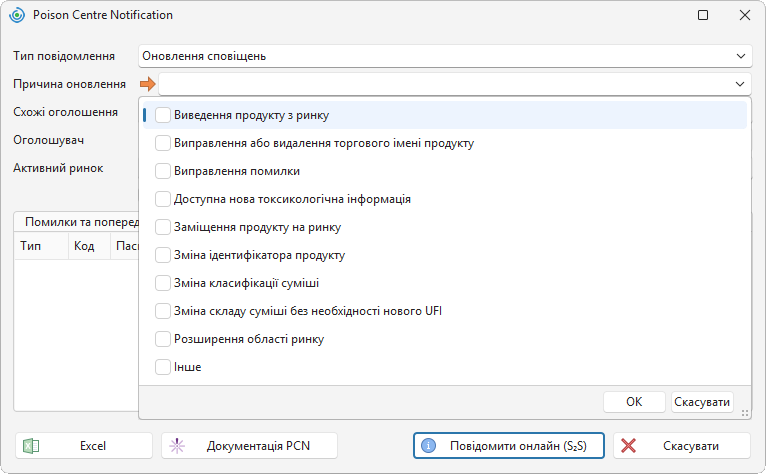Select 'Помилки та попередження' tab header
The width and height of the screenshot is (766, 474).
(82, 222)
